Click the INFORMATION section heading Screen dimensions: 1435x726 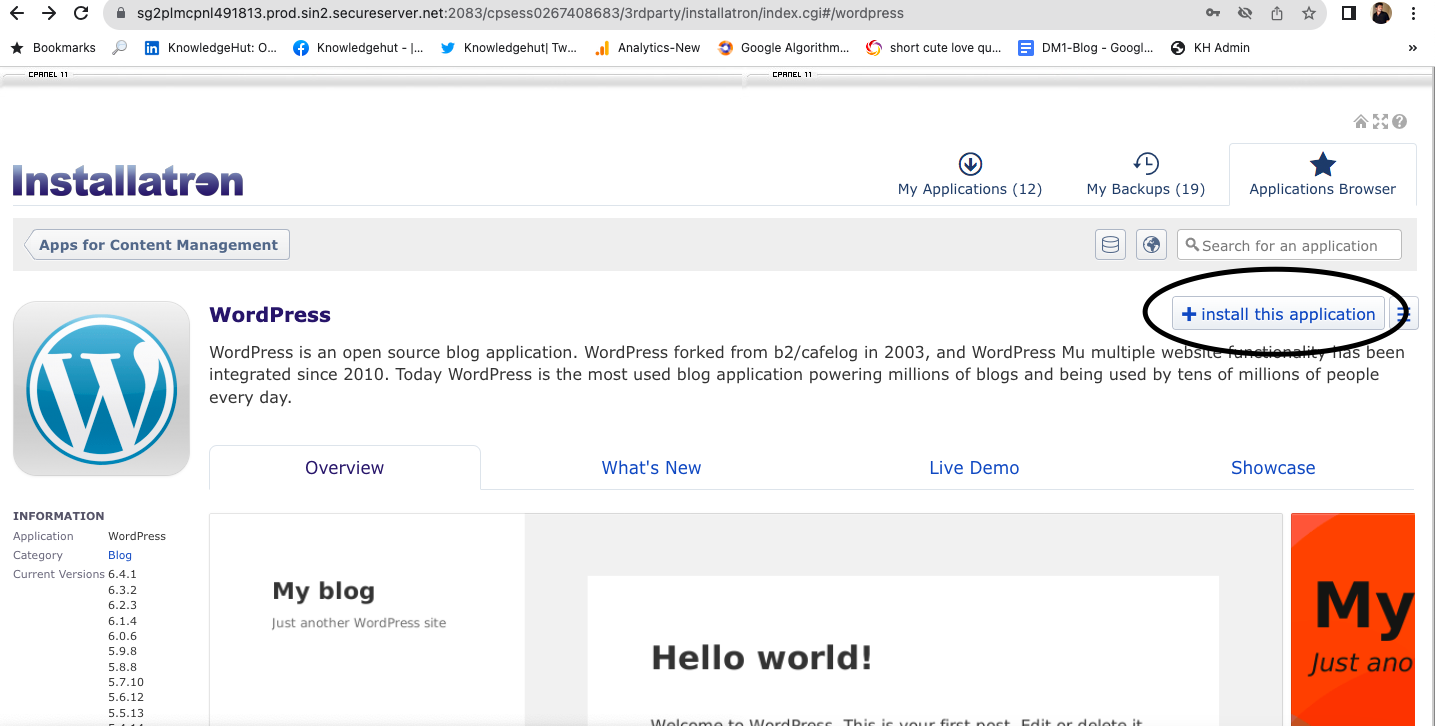tap(58, 516)
